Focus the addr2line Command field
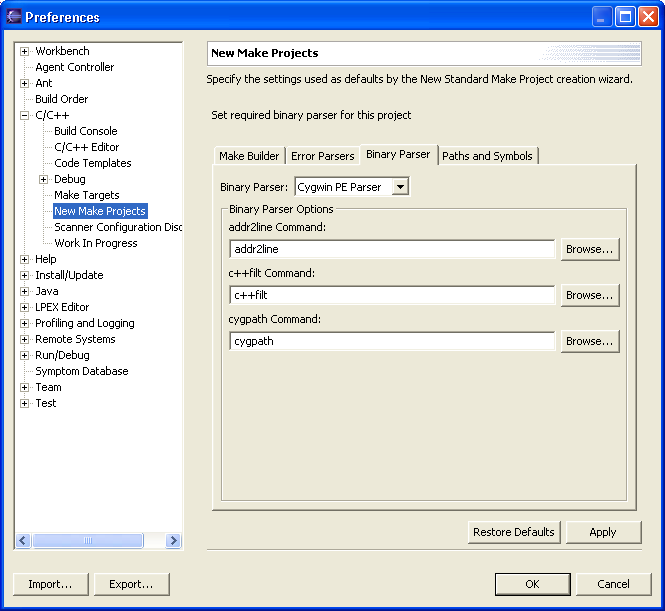 coord(392,249)
